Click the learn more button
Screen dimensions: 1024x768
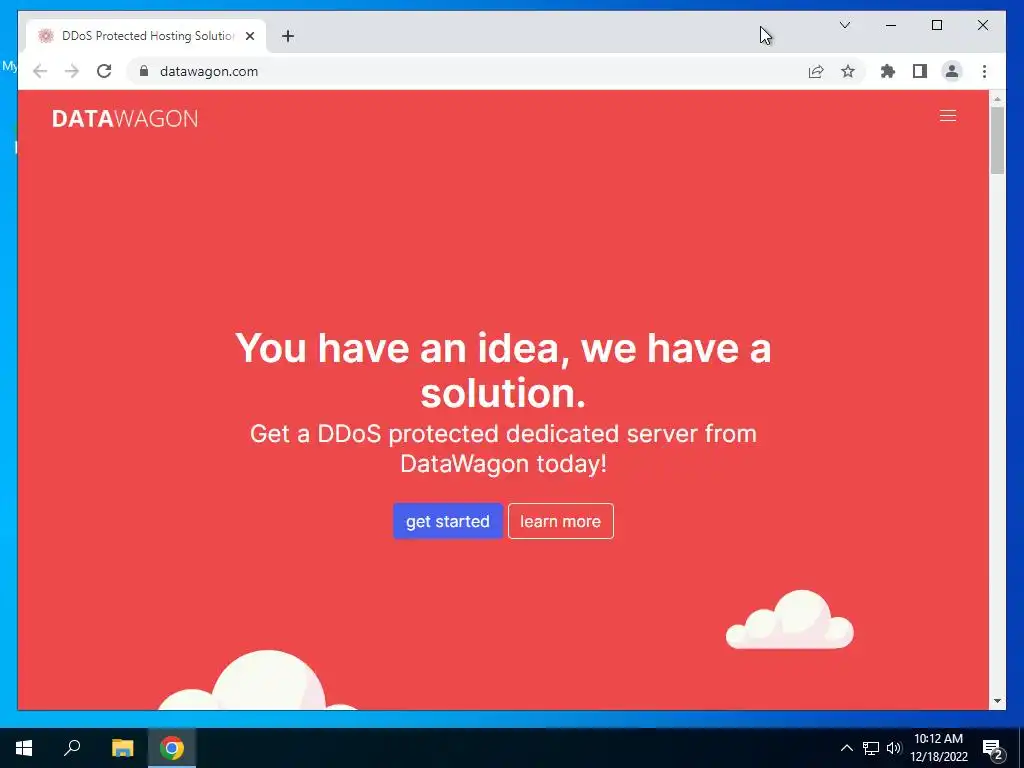(560, 521)
